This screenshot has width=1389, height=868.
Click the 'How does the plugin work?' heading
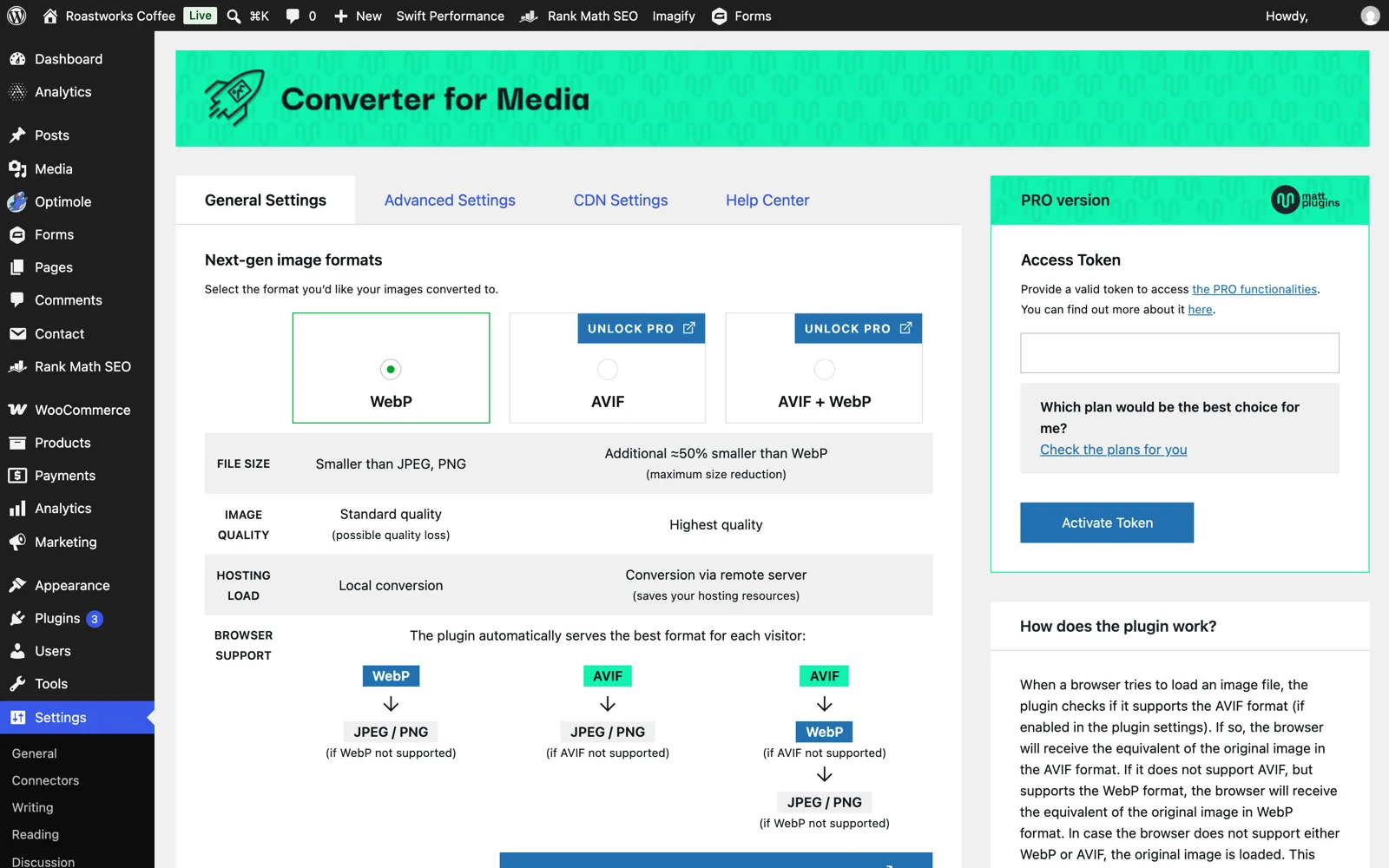(1118, 626)
